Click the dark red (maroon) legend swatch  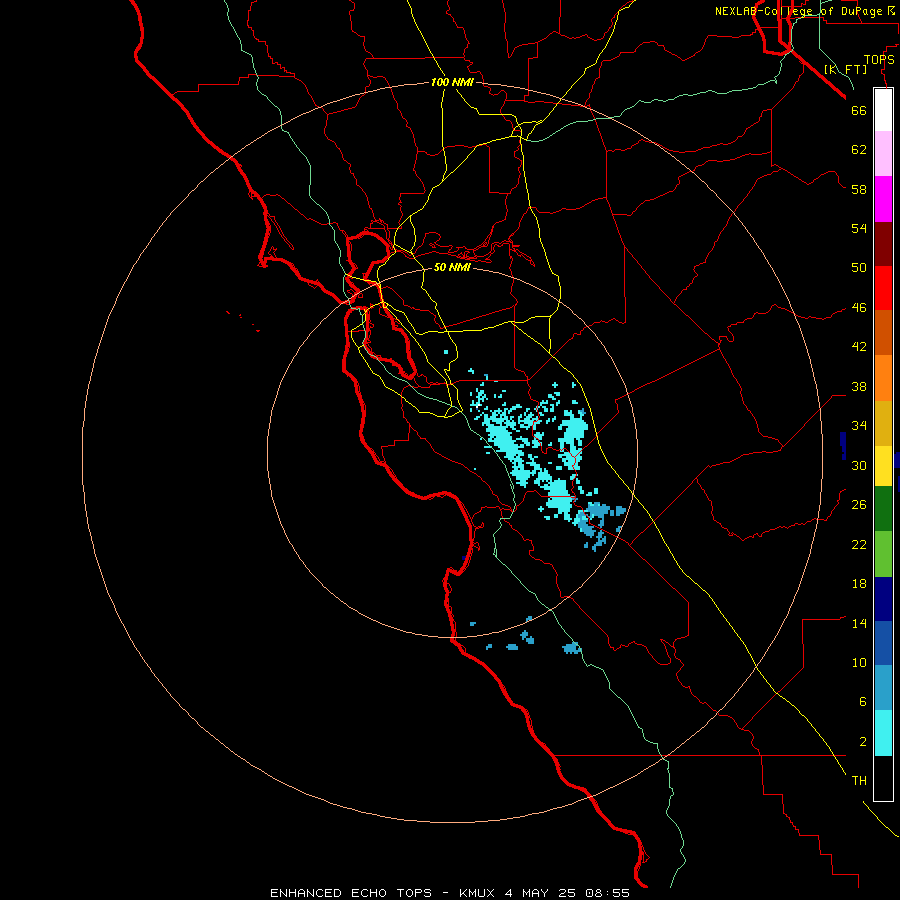pos(883,244)
